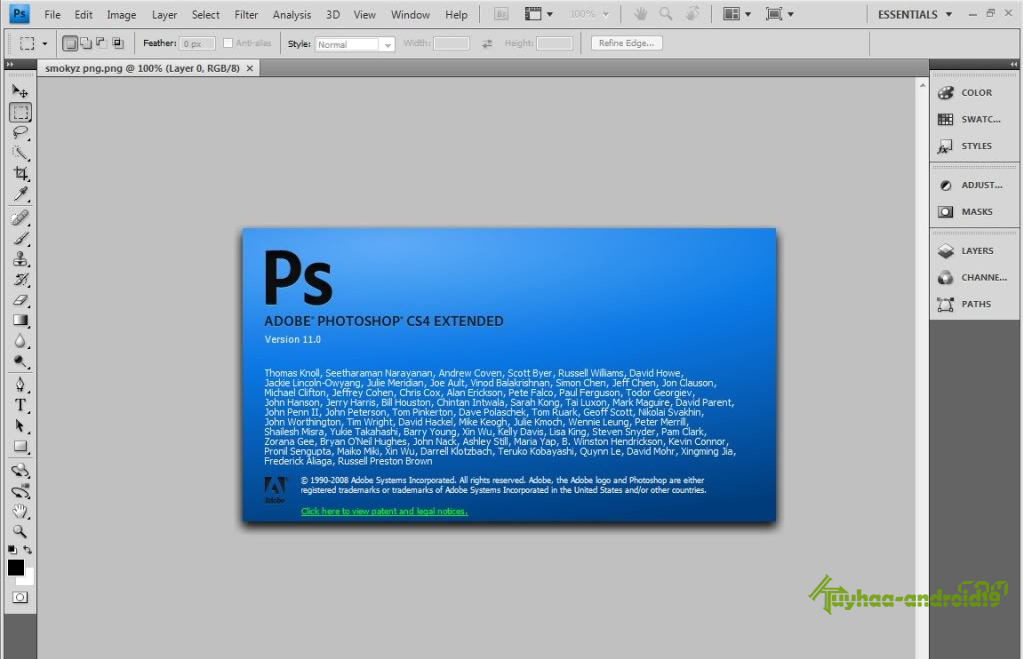Select the Clone Stamp tool
The image size is (1023, 659).
tap(20, 259)
